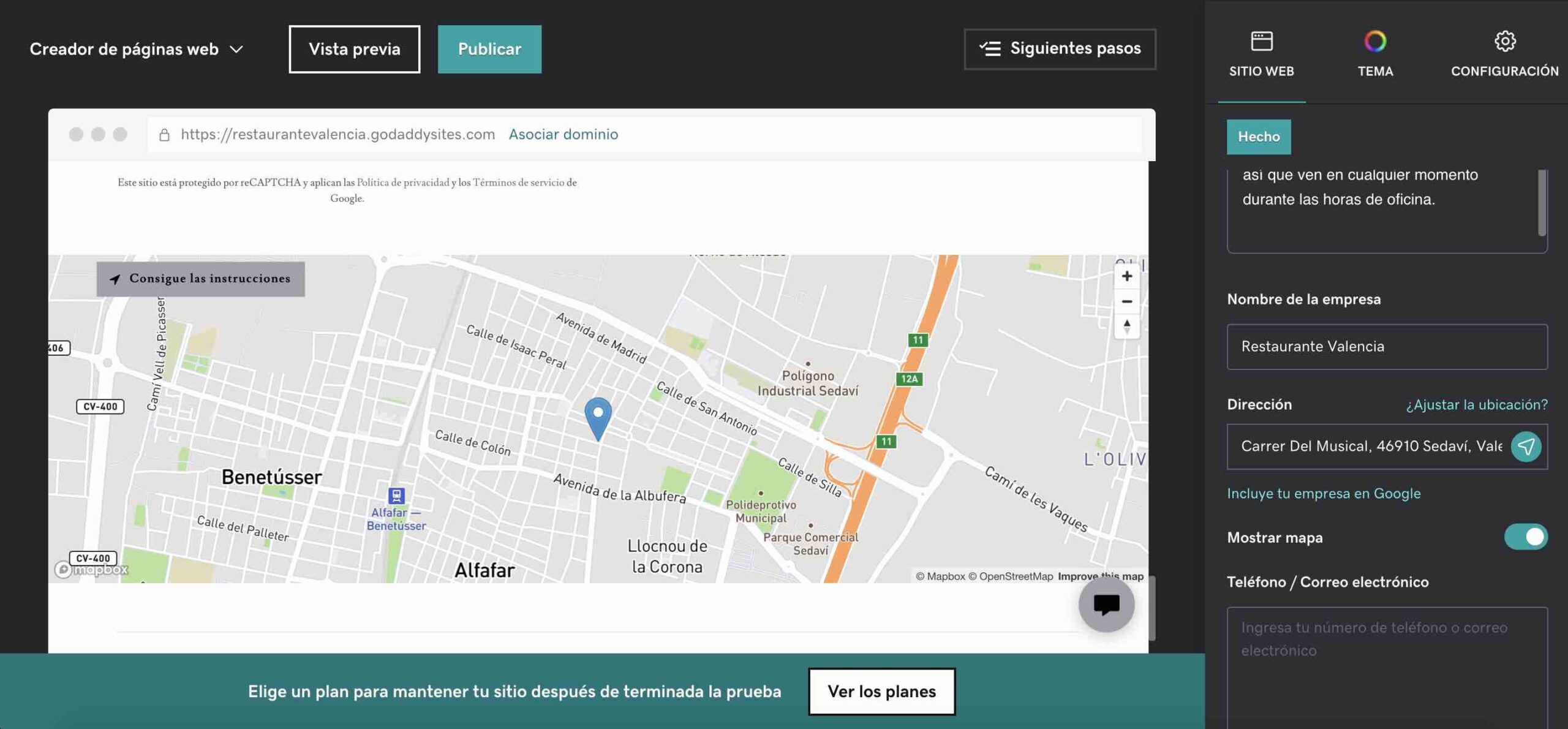Click the Mapbox logo on the map

(92, 568)
